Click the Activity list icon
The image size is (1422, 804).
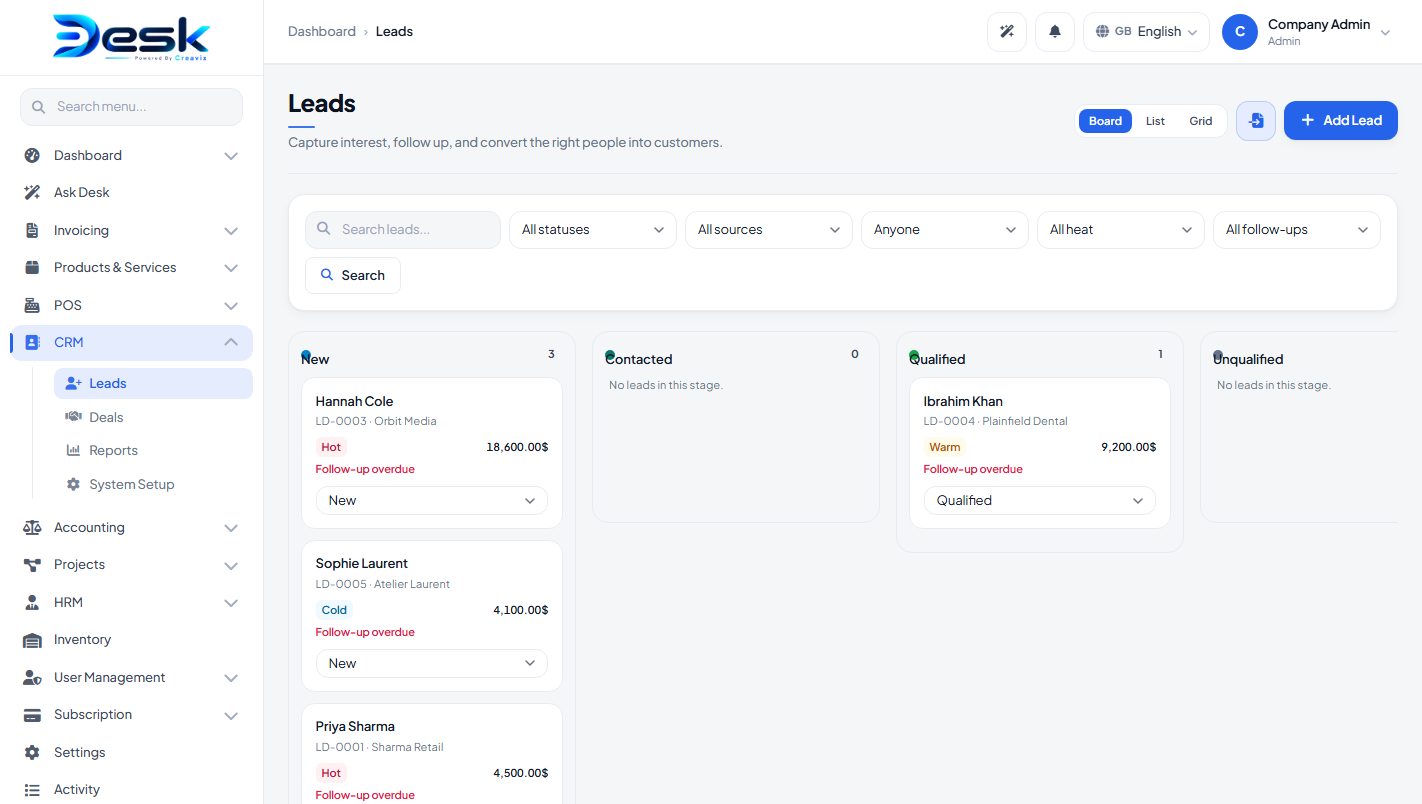coord(32,789)
